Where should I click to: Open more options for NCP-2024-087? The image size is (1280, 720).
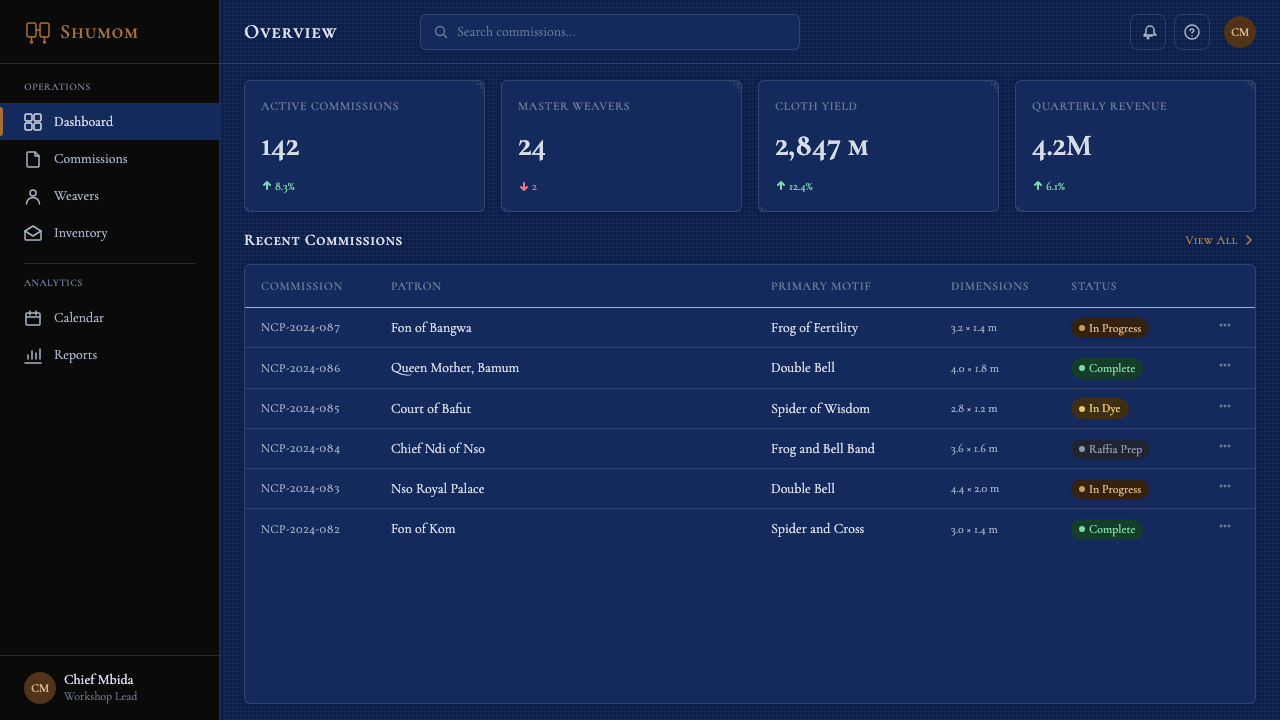[1225, 325]
